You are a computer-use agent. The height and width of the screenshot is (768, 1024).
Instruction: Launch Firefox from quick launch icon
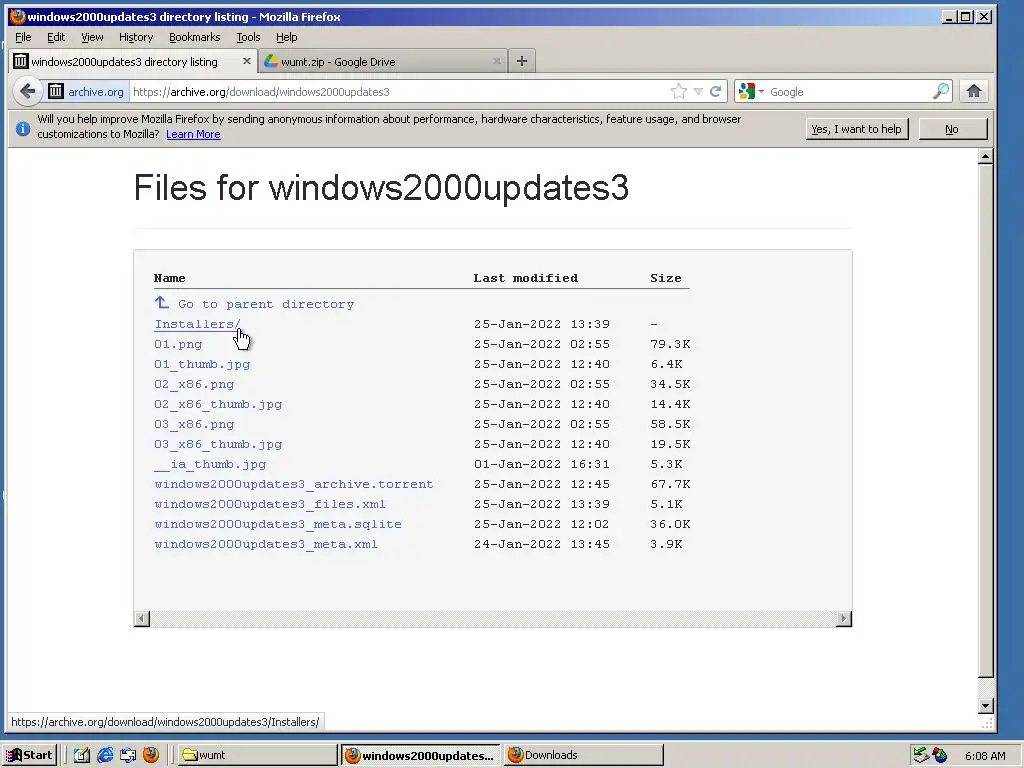tap(151, 755)
